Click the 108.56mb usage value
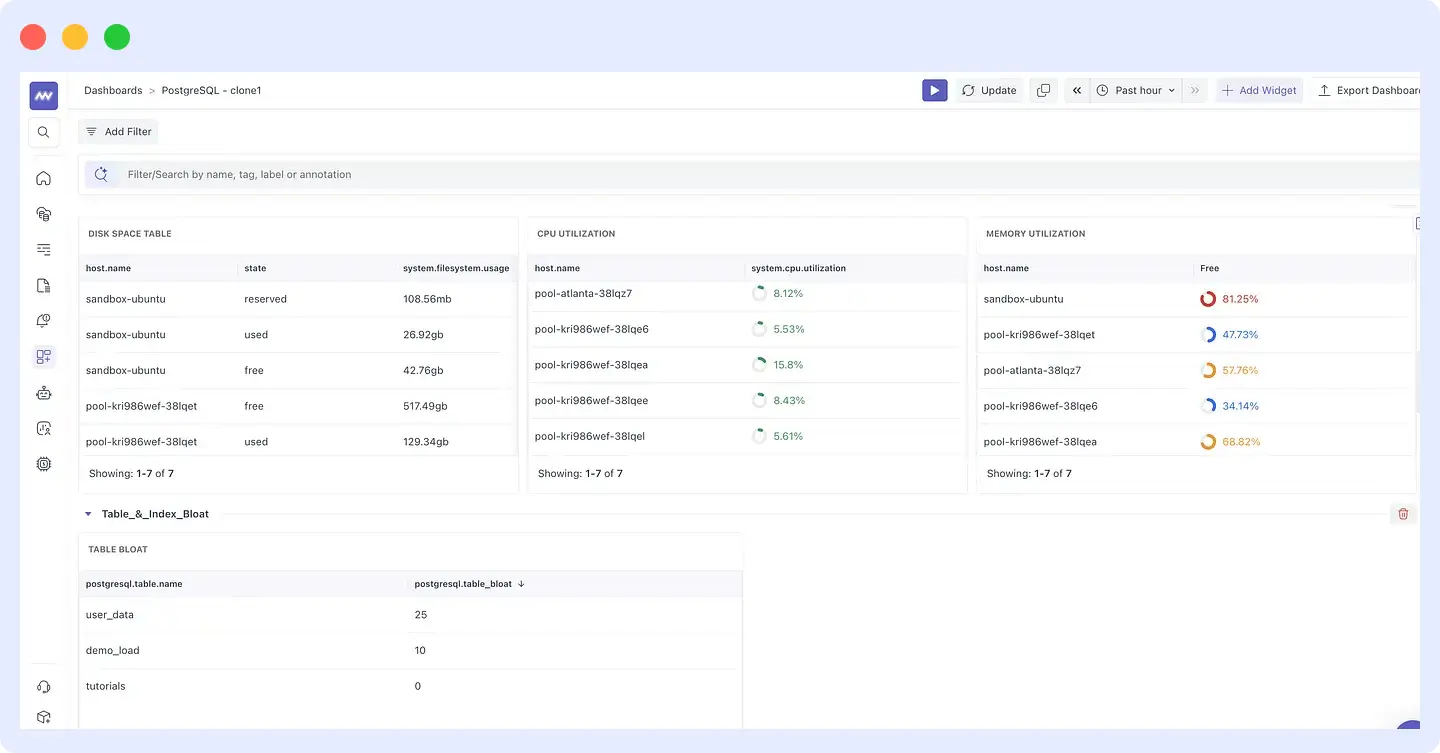This screenshot has height=753, width=1440. pos(427,299)
